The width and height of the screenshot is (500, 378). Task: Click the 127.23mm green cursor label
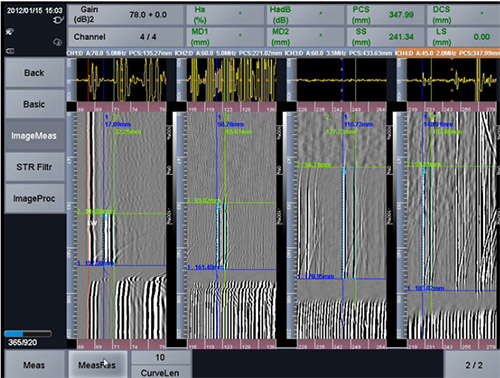tap(341, 132)
